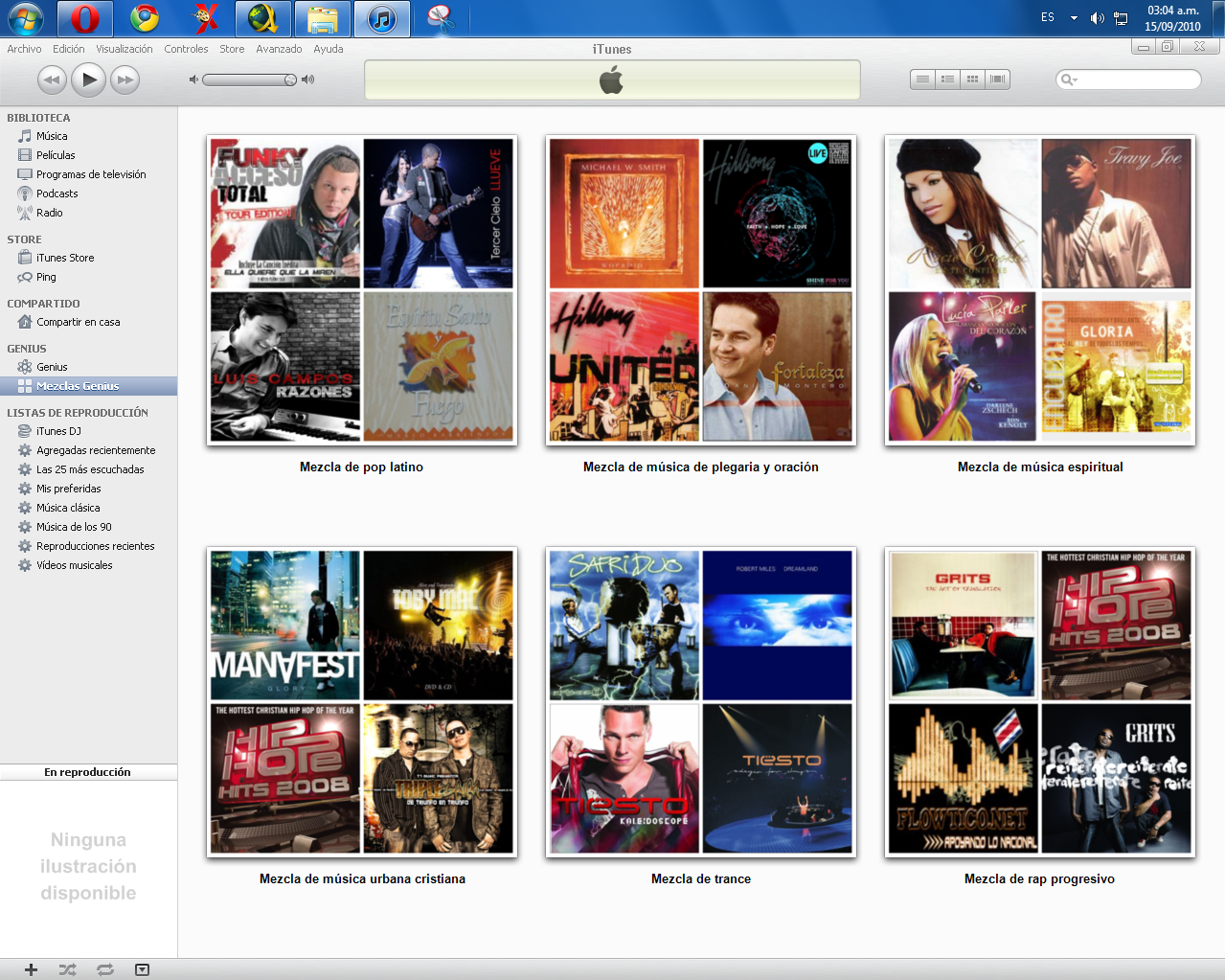Open the Música de los 90 playlist
The height and width of the screenshot is (980, 1225).
click(x=88, y=527)
